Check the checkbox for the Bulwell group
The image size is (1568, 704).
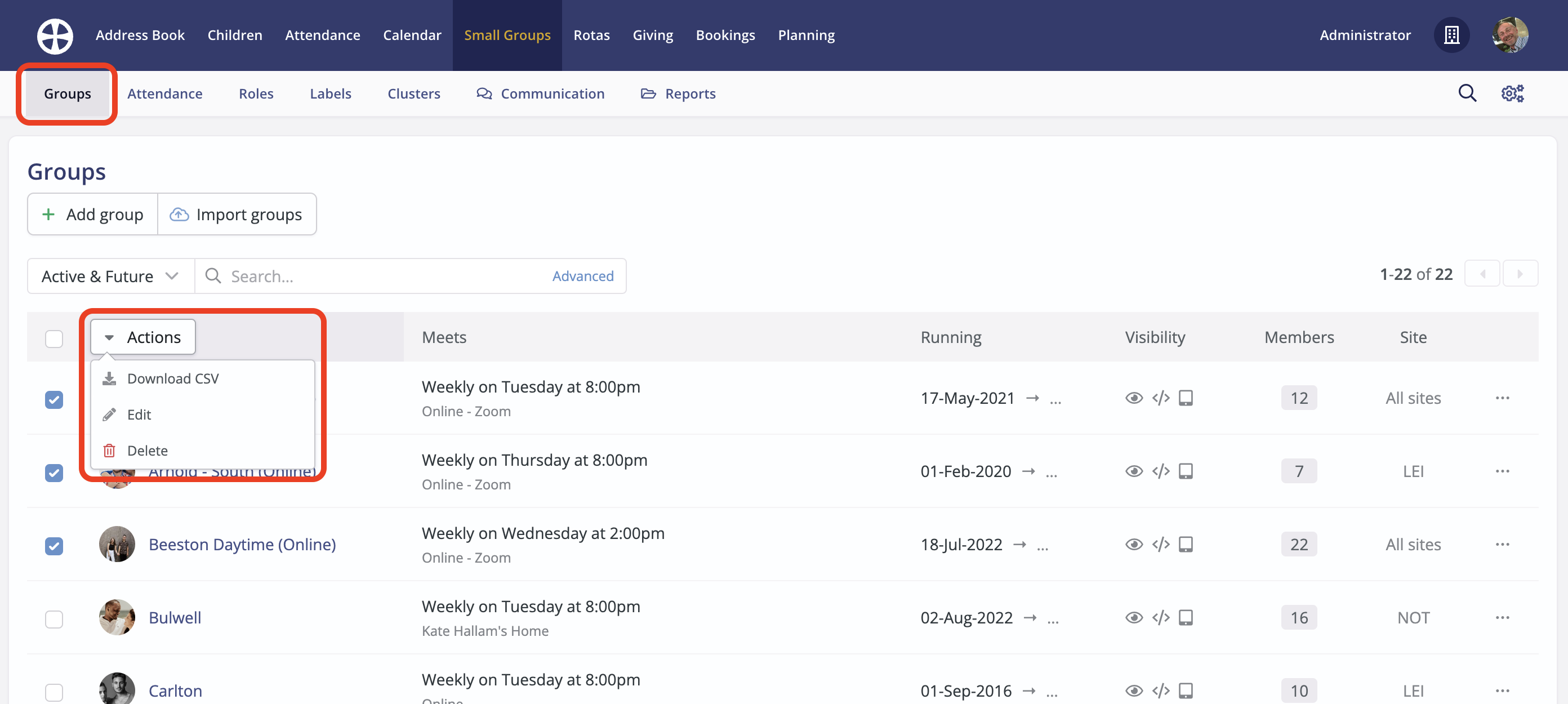point(54,619)
